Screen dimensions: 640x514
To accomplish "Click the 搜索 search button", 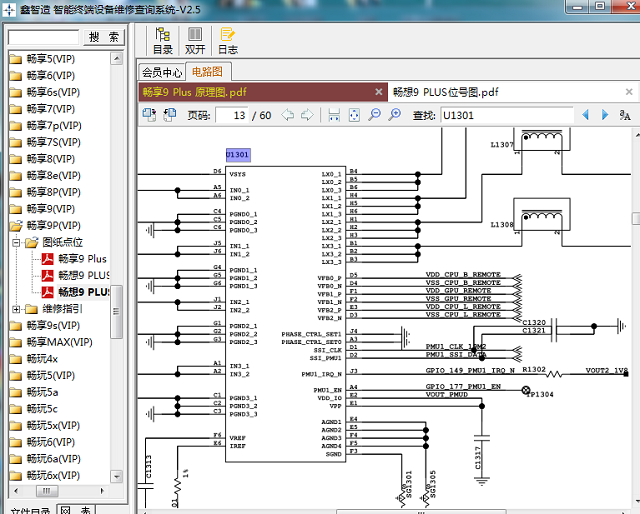I will click(x=104, y=38).
